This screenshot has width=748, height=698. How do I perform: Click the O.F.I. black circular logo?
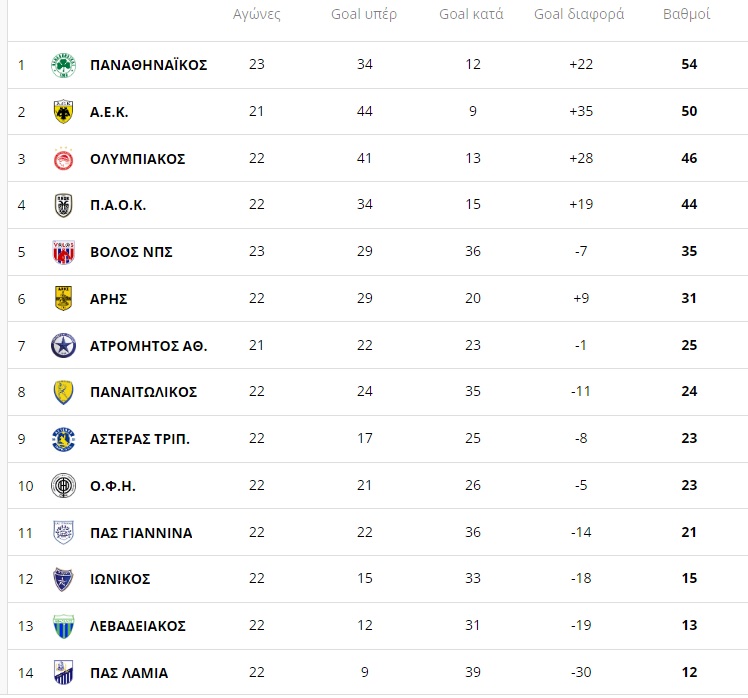click(x=63, y=486)
